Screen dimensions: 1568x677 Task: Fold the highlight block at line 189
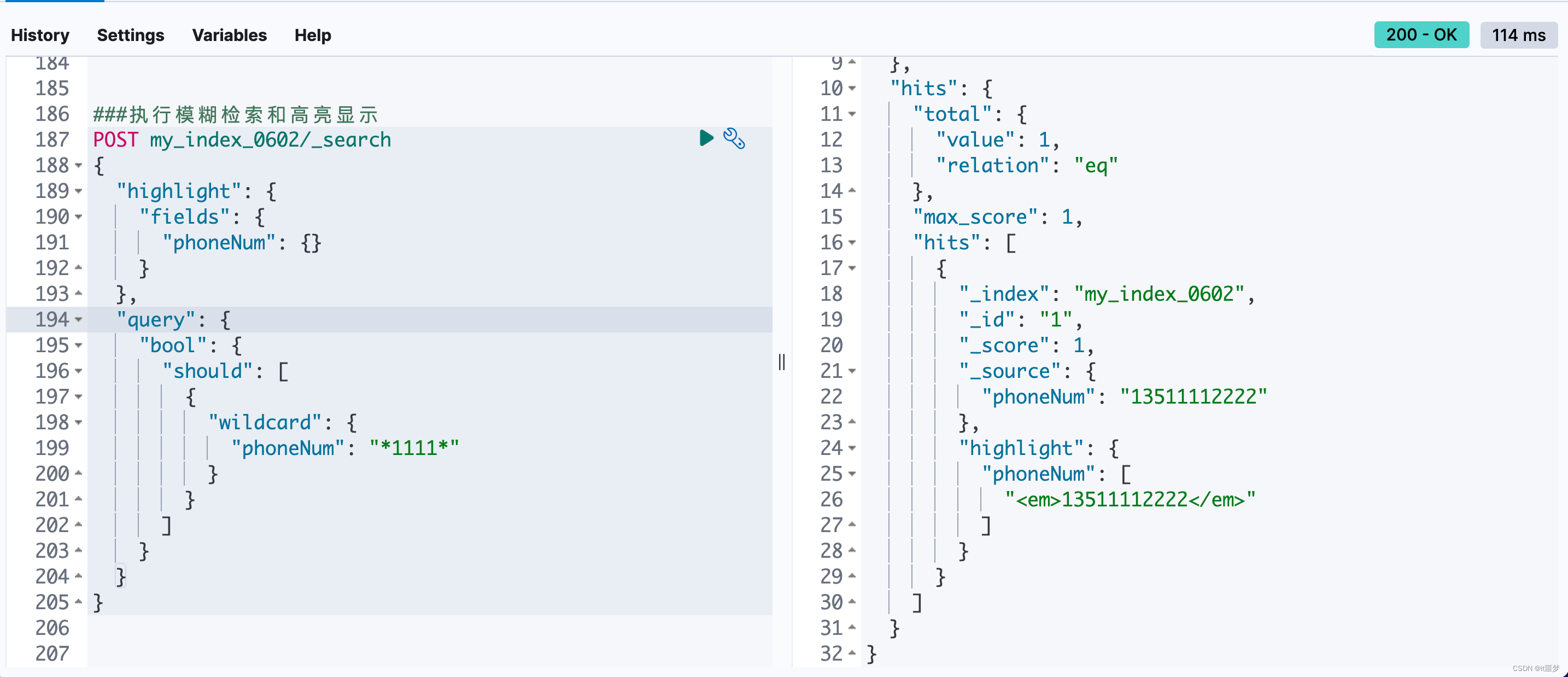pos(79,191)
